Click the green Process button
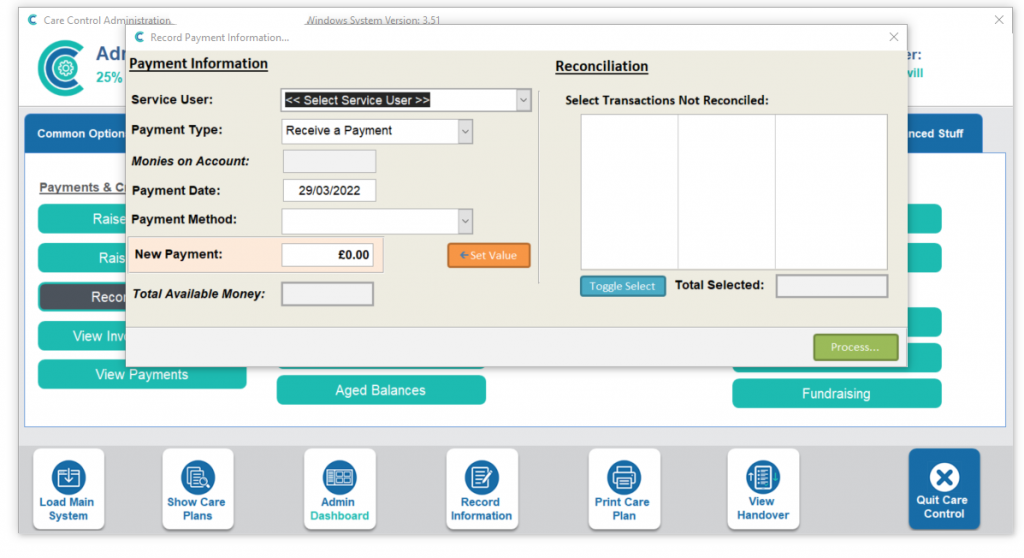The image size is (1024, 558). click(855, 347)
